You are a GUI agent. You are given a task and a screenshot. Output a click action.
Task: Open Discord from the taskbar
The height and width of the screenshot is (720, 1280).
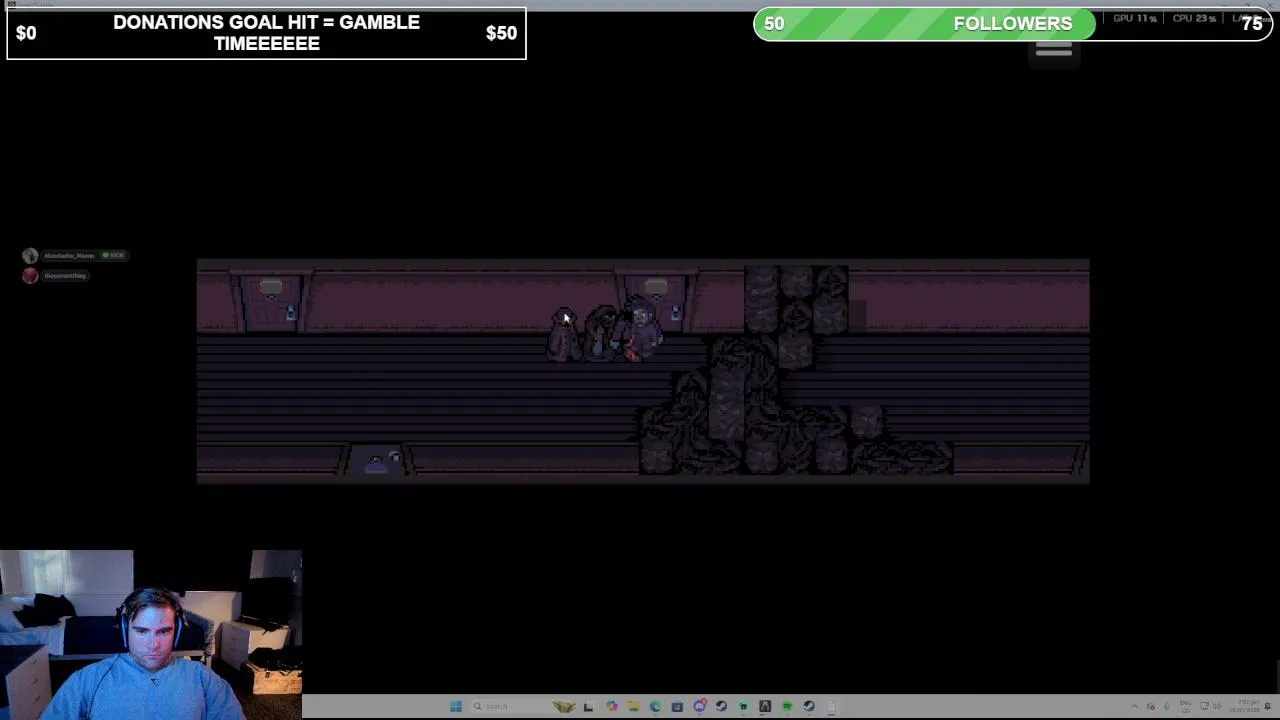click(699, 706)
